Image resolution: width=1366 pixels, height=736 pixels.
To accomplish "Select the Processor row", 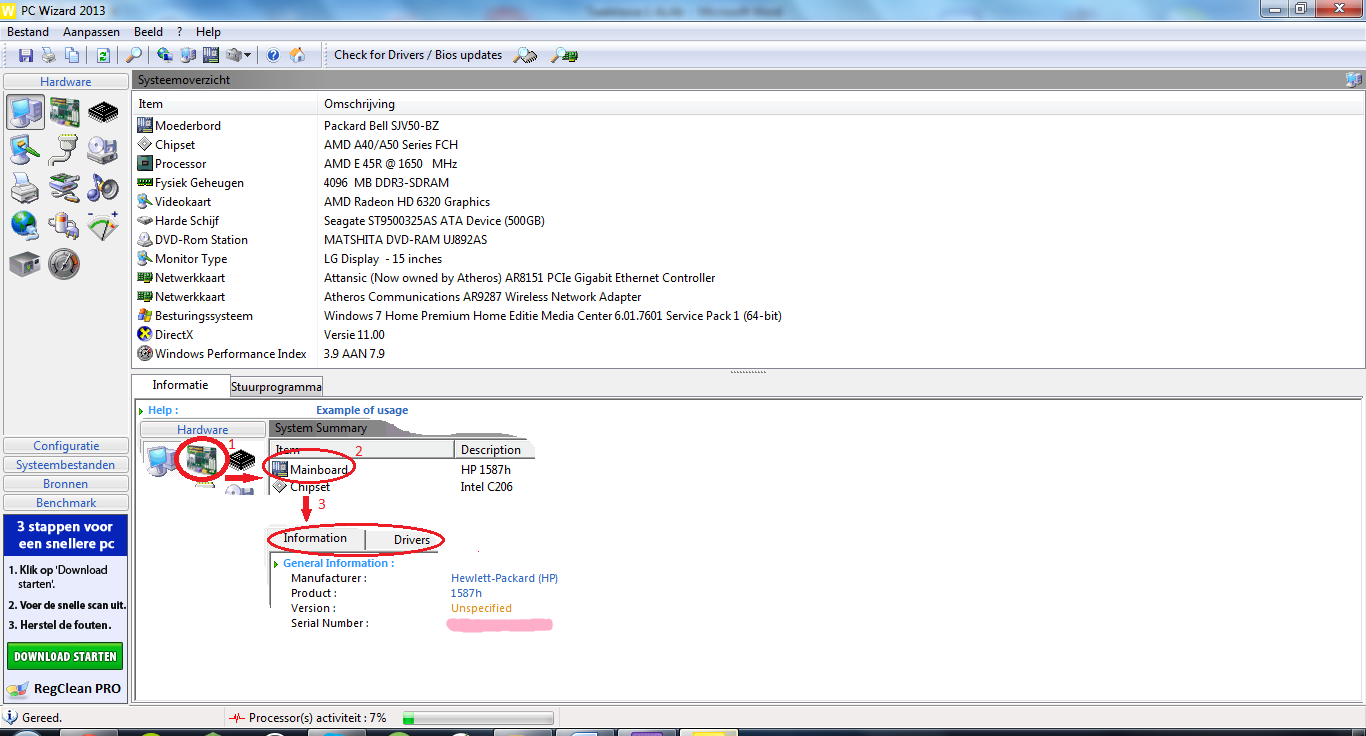I will click(x=748, y=164).
